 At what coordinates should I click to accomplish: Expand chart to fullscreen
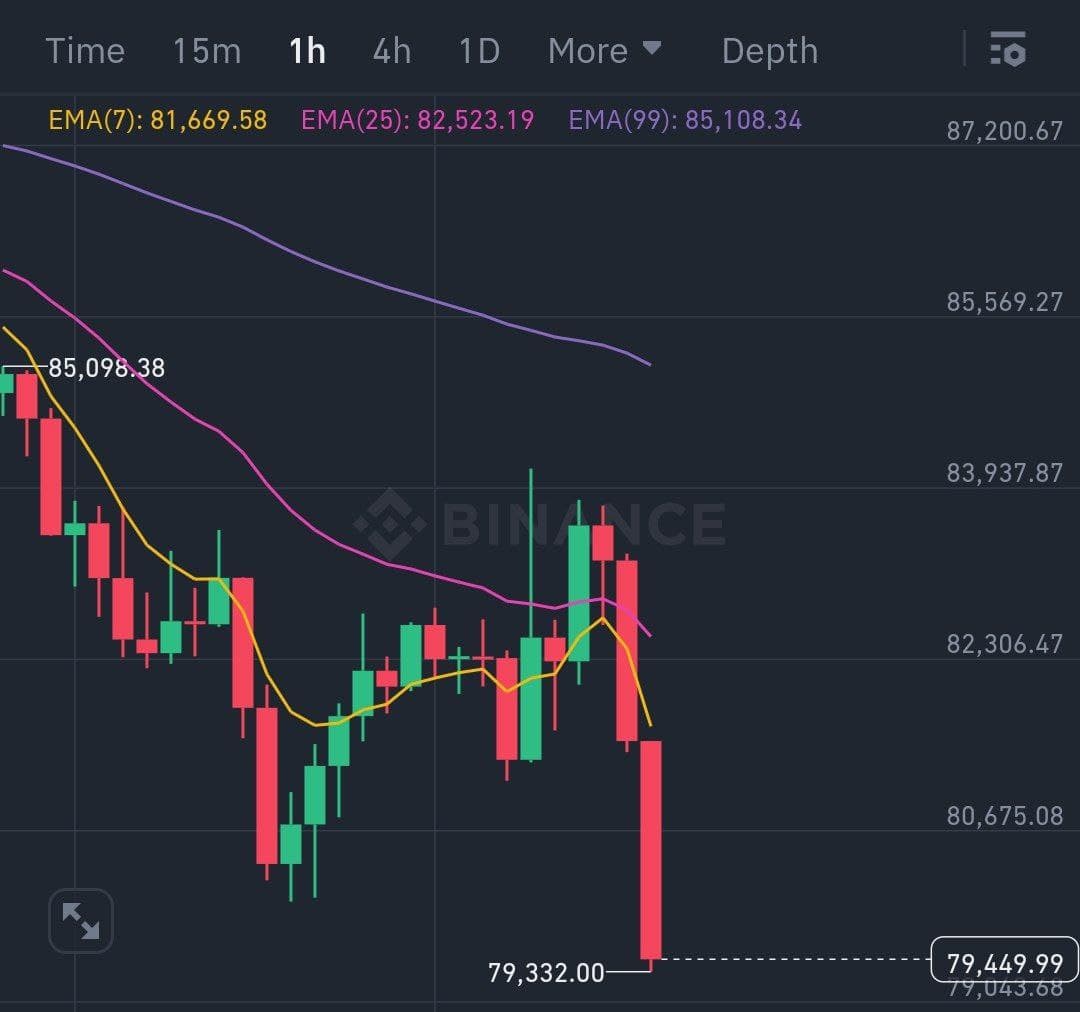point(81,920)
